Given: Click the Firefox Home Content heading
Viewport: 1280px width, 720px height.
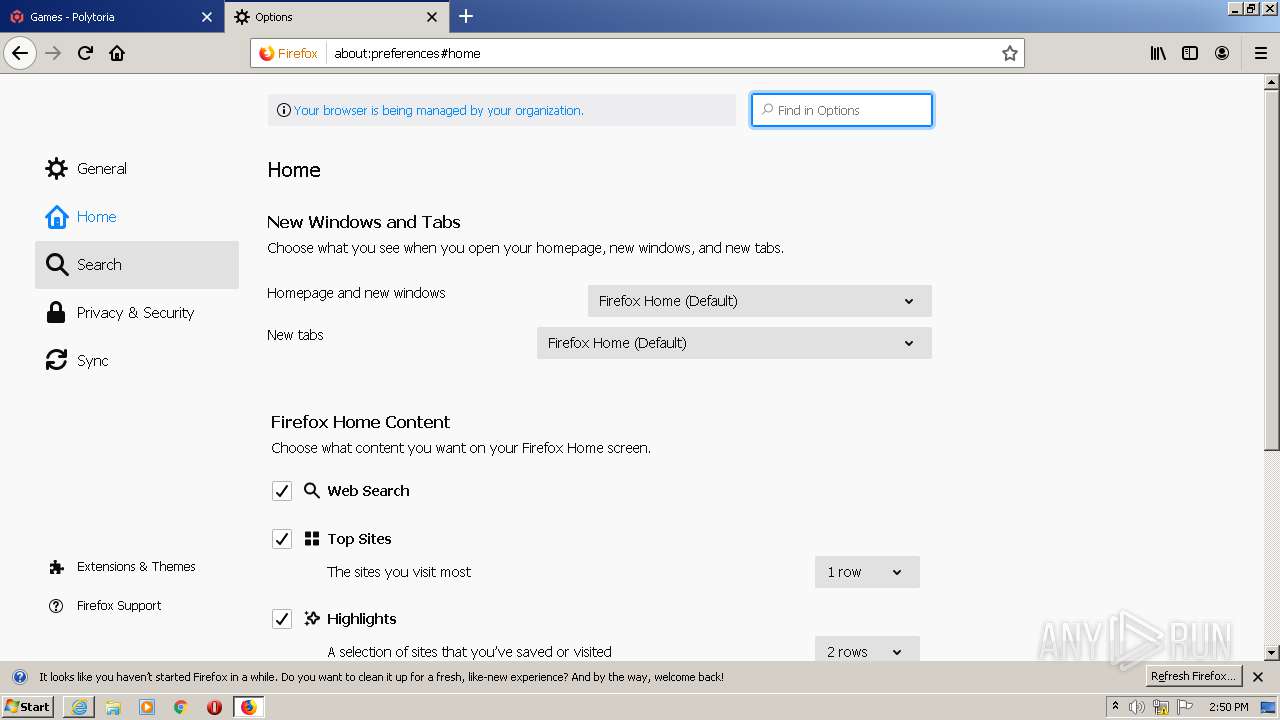Looking at the screenshot, I should coord(360,422).
